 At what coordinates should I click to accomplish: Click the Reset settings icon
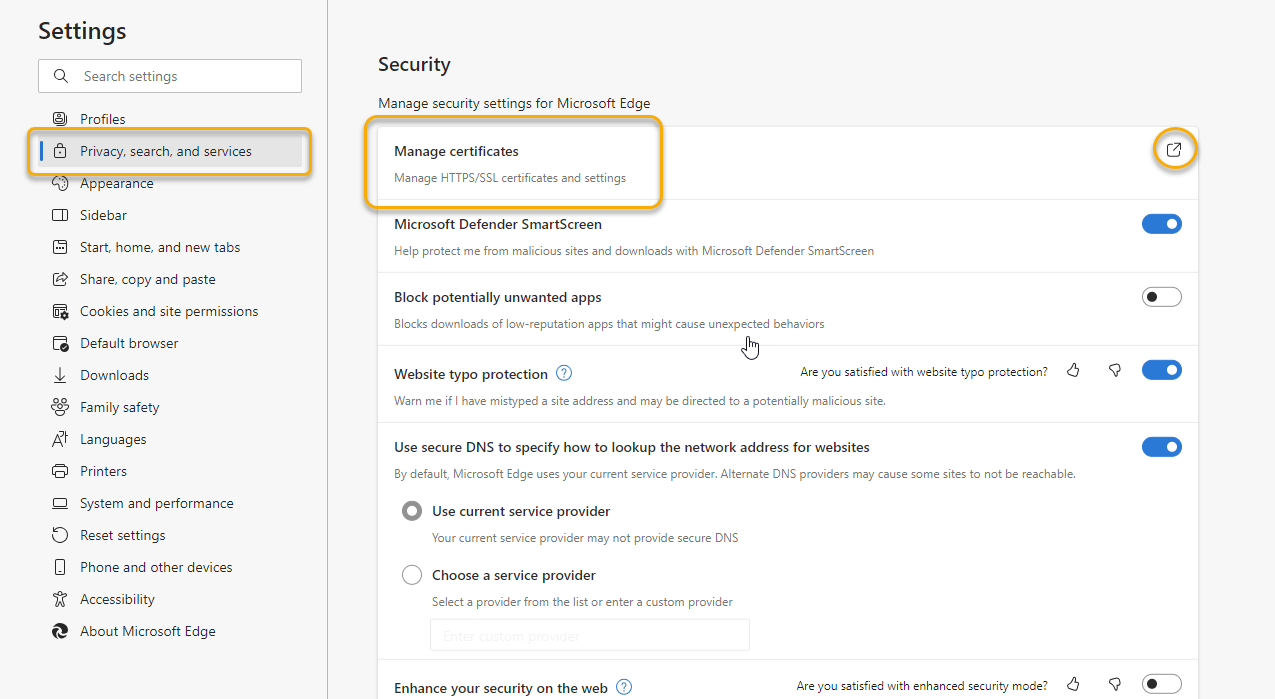[60, 535]
